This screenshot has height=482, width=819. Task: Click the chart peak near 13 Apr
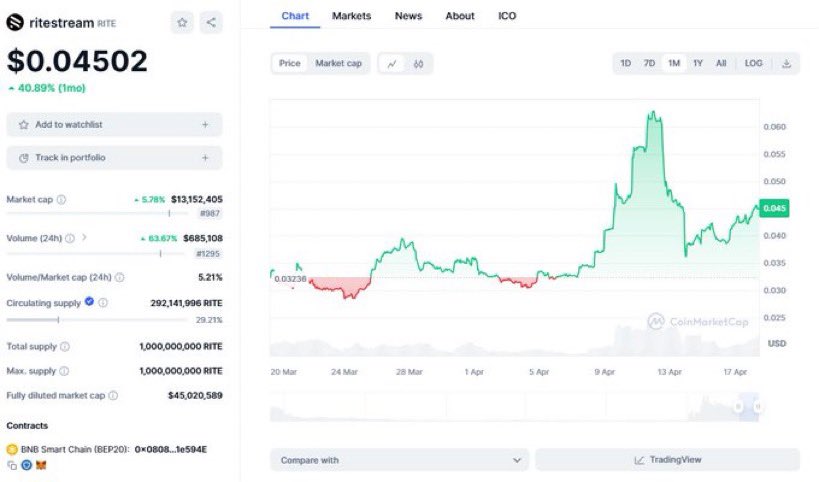click(x=653, y=112)
